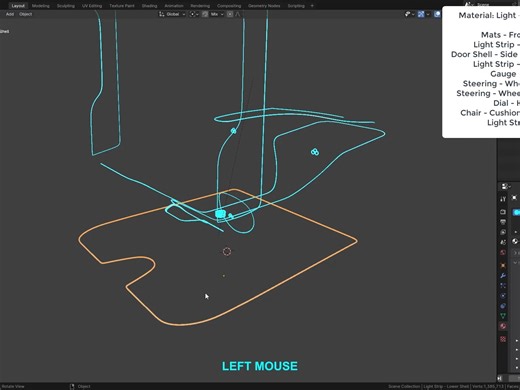Switch to the Rendering workspace tab

200,6
